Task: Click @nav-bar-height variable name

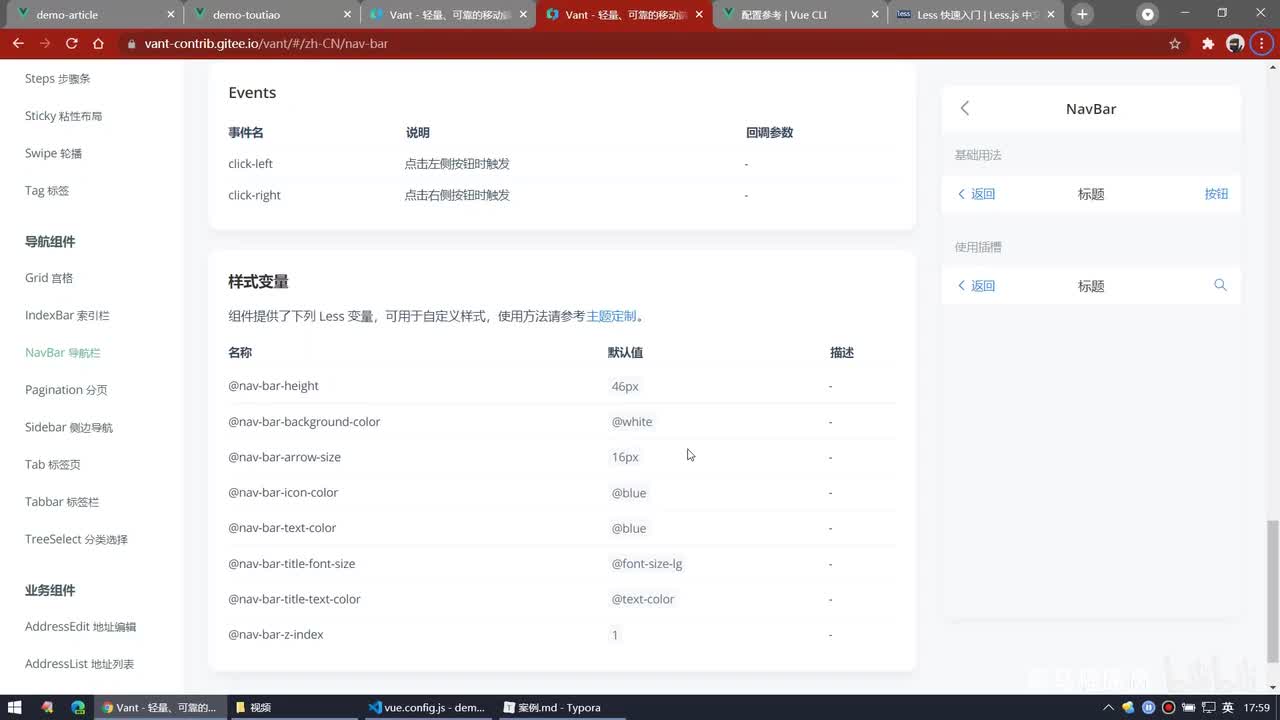Action: pos(273,386)
